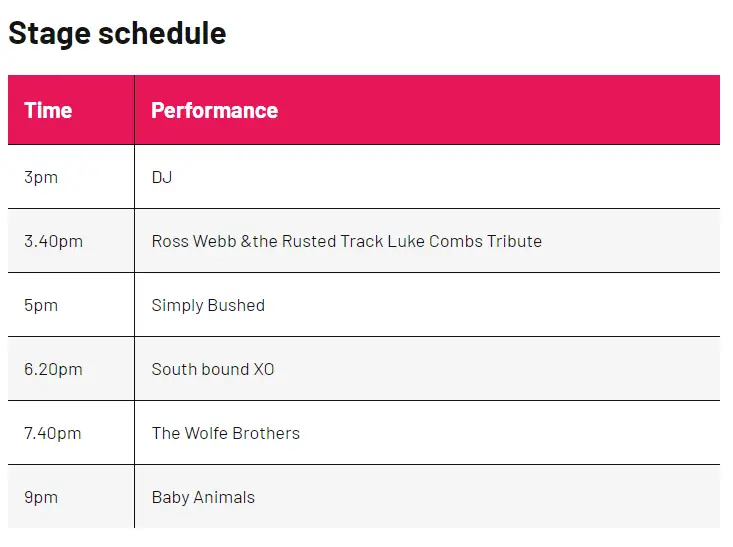Screen dimensions: 733x547
Task: Click the word Animals in last row
Action: [x=224, y=497]
